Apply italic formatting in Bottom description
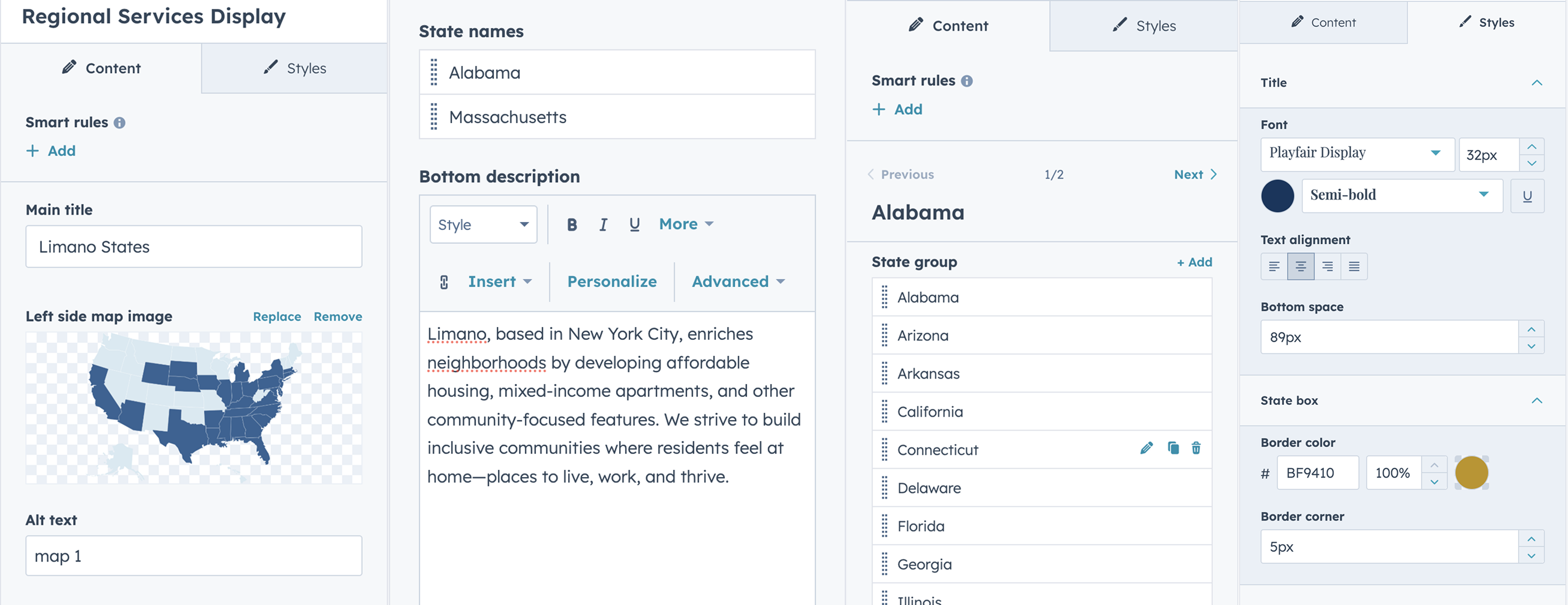 (603, 225)
